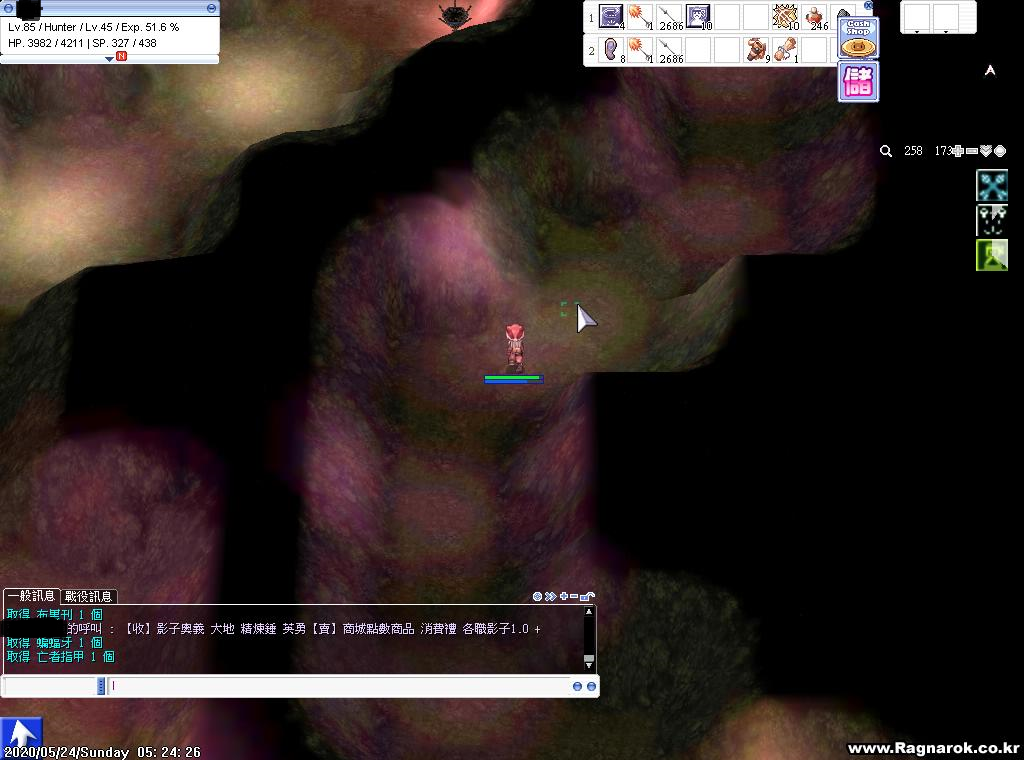The width and height of the screenshot is (1024, 760).
Task: Select the 2686 arrow stack in hotbar row 1
Action: point(669,16)
